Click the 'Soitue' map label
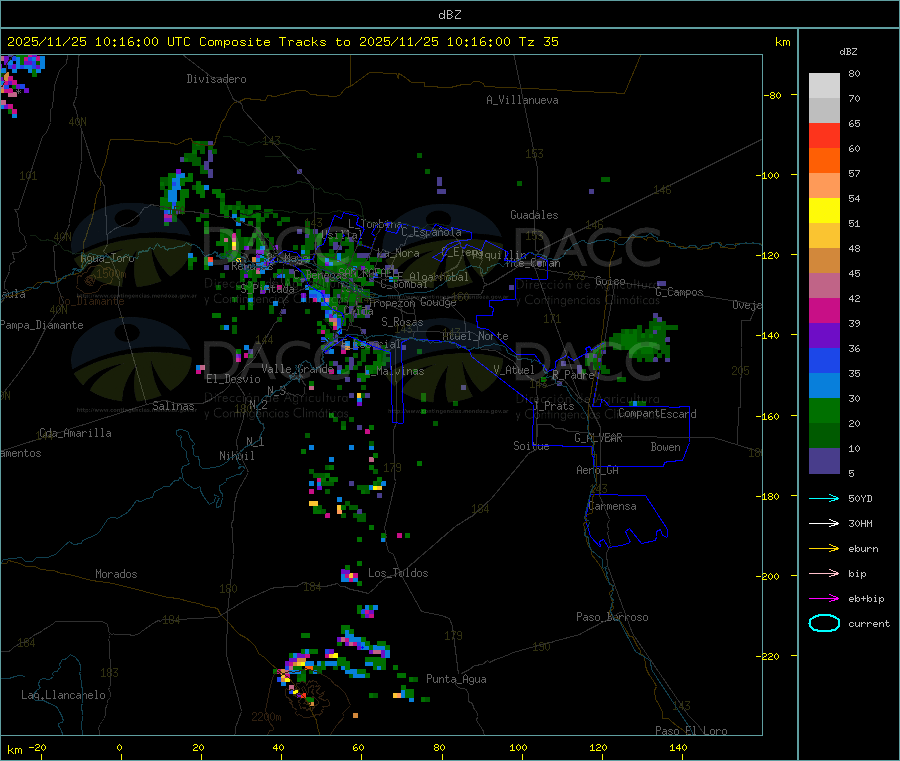900x761 pixels. 531,446
